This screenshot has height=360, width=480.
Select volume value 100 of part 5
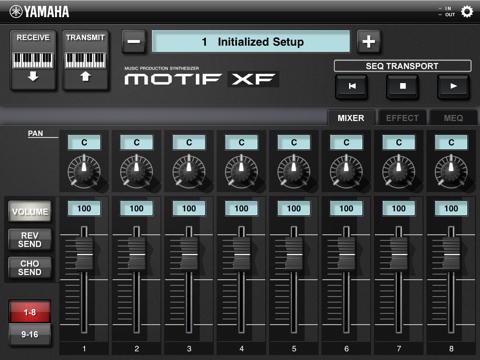click(x=294, y=208)
